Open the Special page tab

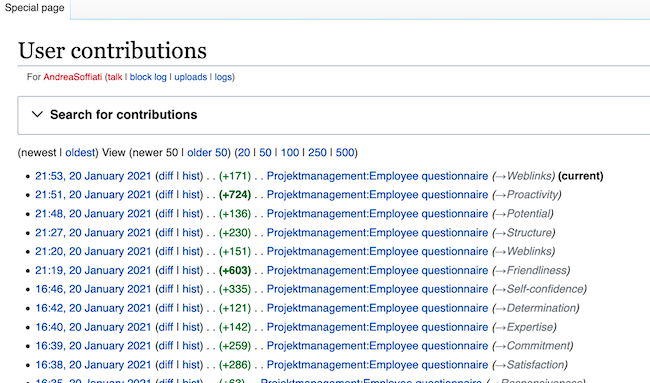[35, 8]
